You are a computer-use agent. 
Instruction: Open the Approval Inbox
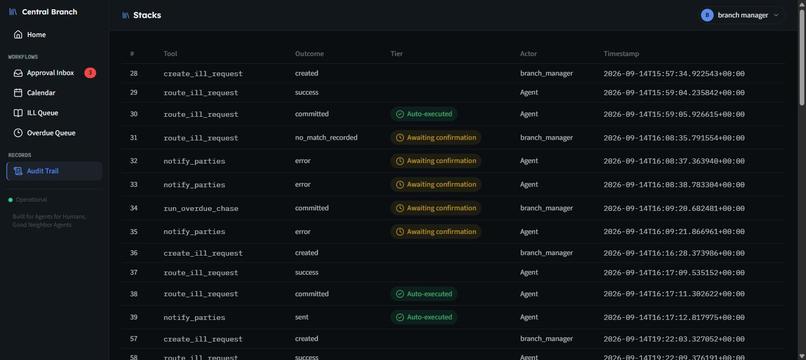pyautogui.click(x=54, y=73)
